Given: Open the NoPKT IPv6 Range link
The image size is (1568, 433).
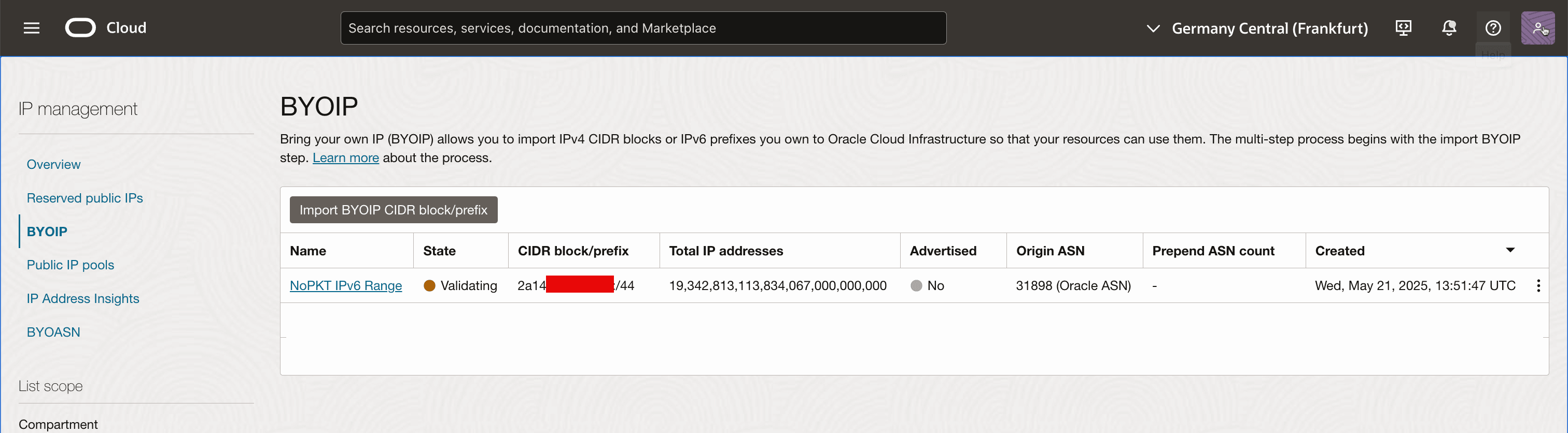Looking at the screenshot, I should tap(346, 286).
